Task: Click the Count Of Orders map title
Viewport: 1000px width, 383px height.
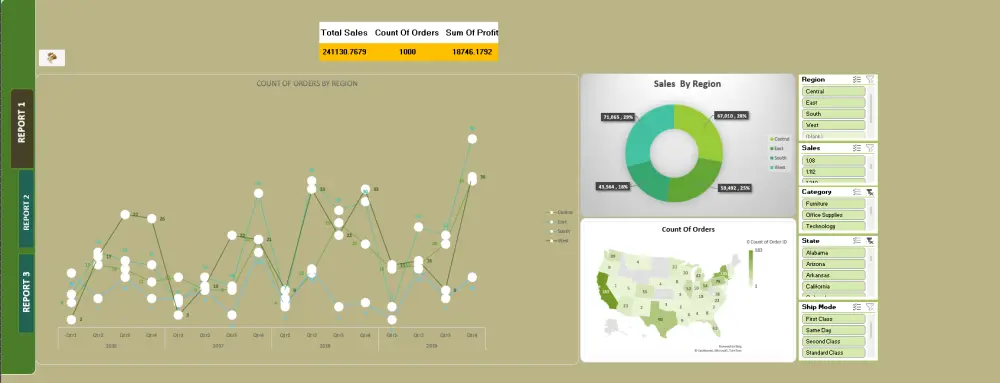Action: [688, 229]
